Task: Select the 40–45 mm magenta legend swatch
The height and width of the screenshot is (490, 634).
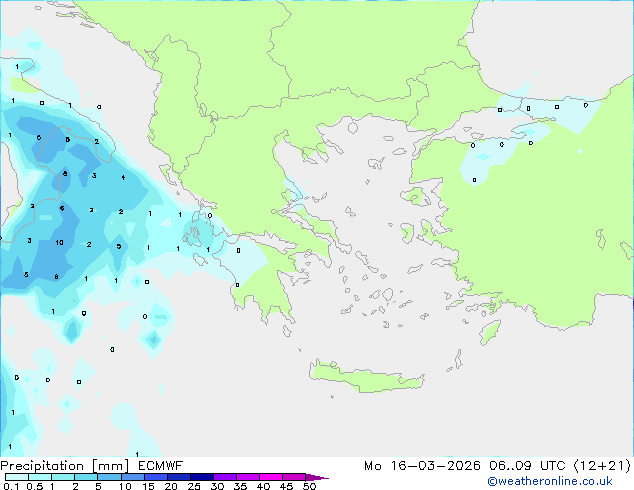Action: [271, 477]
